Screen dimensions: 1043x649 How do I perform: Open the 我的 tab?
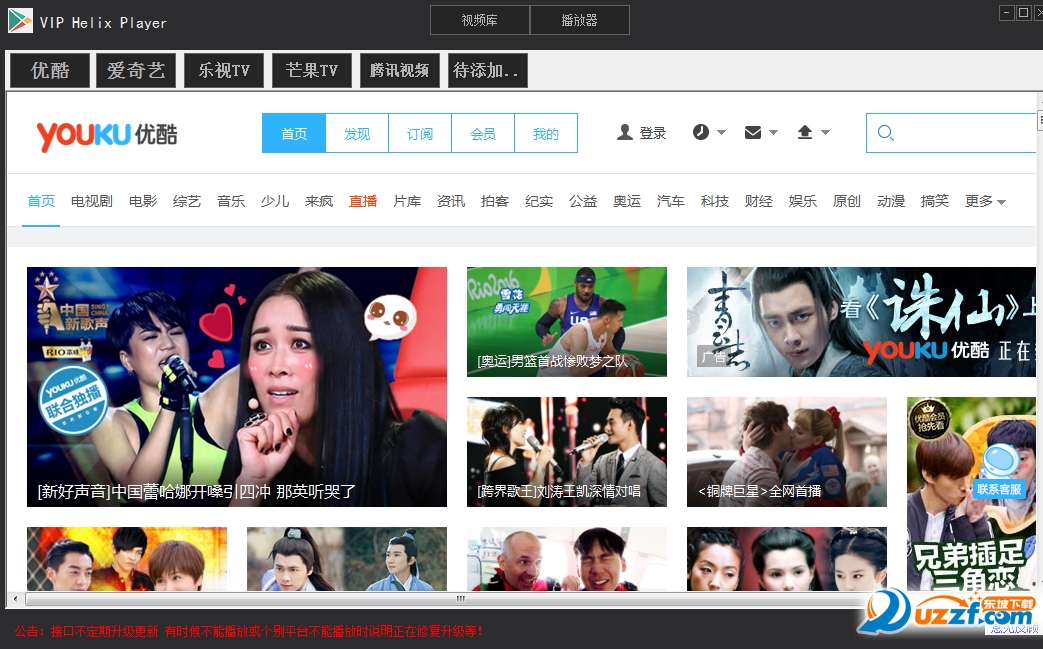(545, 133)
